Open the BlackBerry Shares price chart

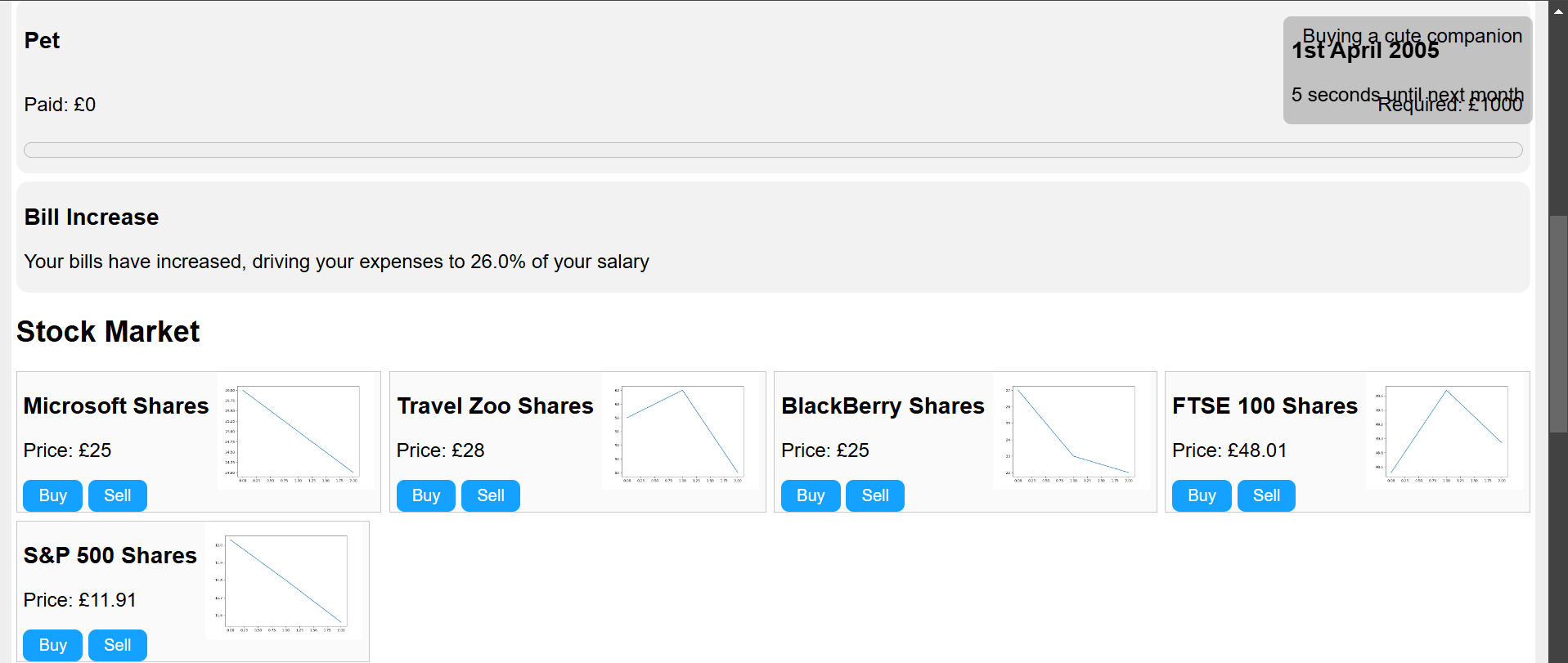click(x=1072, y=432)
